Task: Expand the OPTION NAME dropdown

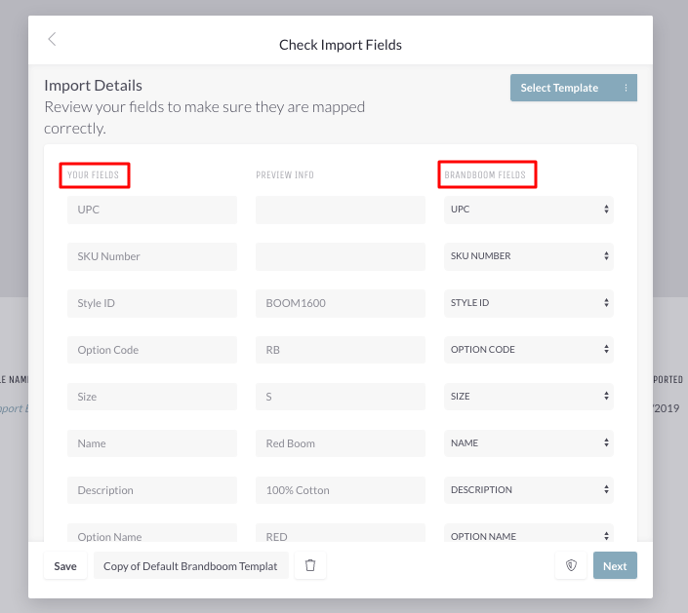Action: point(528,533)
